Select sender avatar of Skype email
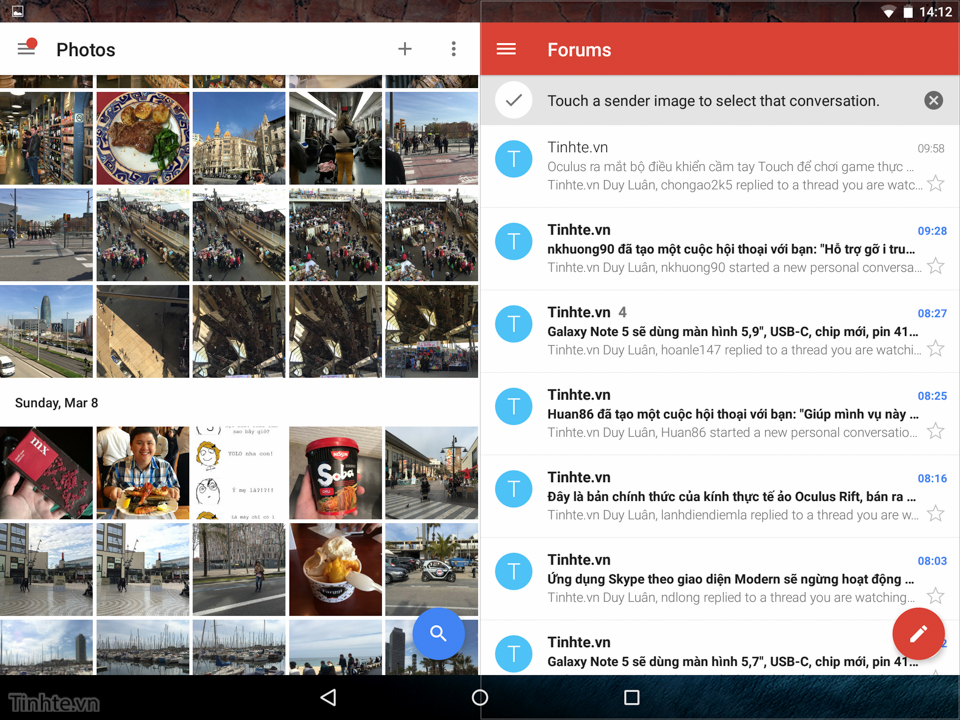Image resolution: width=960 pixels, height=720 pixels. (x=513, y=571)
